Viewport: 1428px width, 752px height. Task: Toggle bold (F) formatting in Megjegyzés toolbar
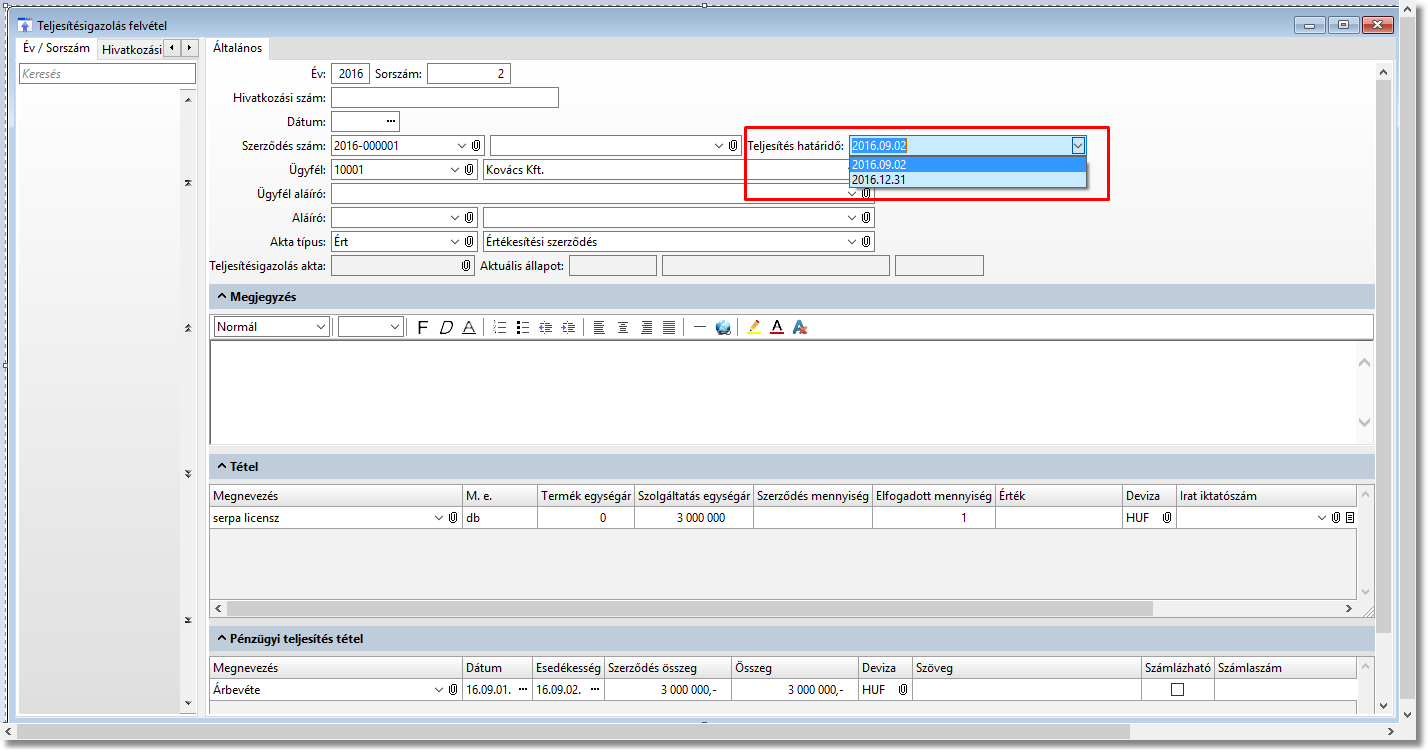(x=422, y=327)
